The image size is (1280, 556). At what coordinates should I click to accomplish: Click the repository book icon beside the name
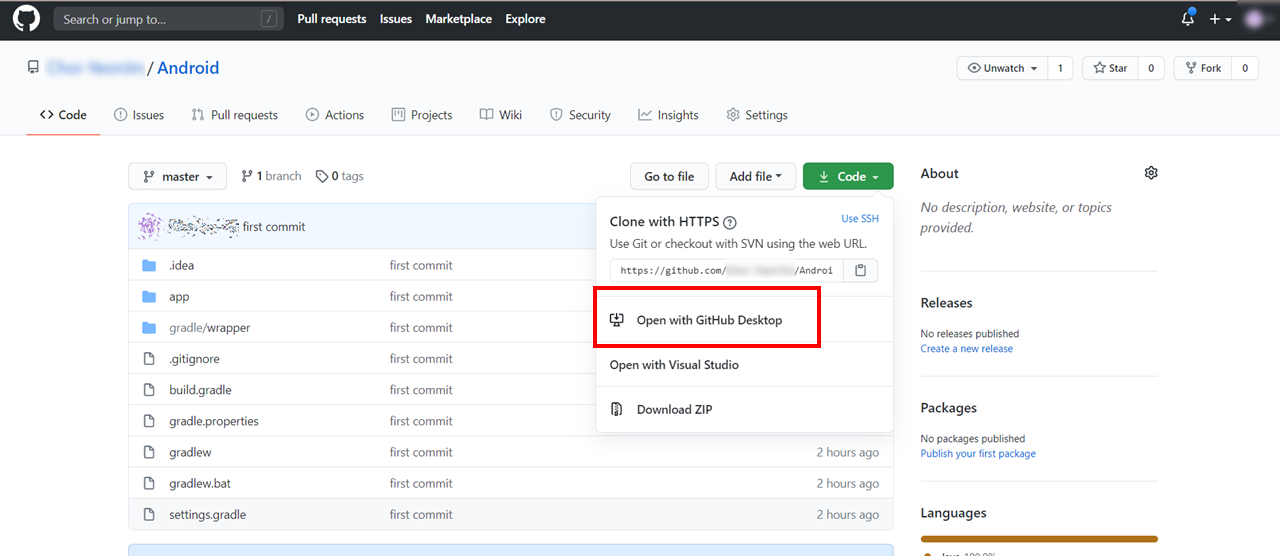[x=34, y=68]
